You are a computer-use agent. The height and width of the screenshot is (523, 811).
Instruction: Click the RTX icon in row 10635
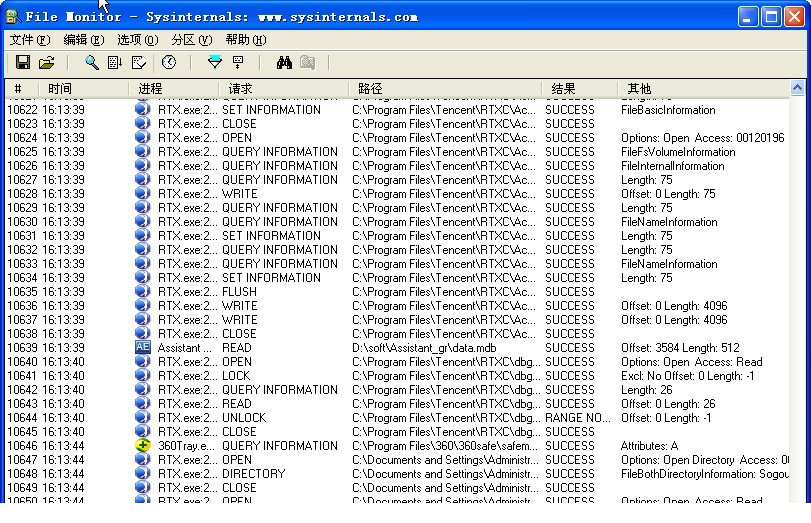pyautogui.click(x=142, y=291)
